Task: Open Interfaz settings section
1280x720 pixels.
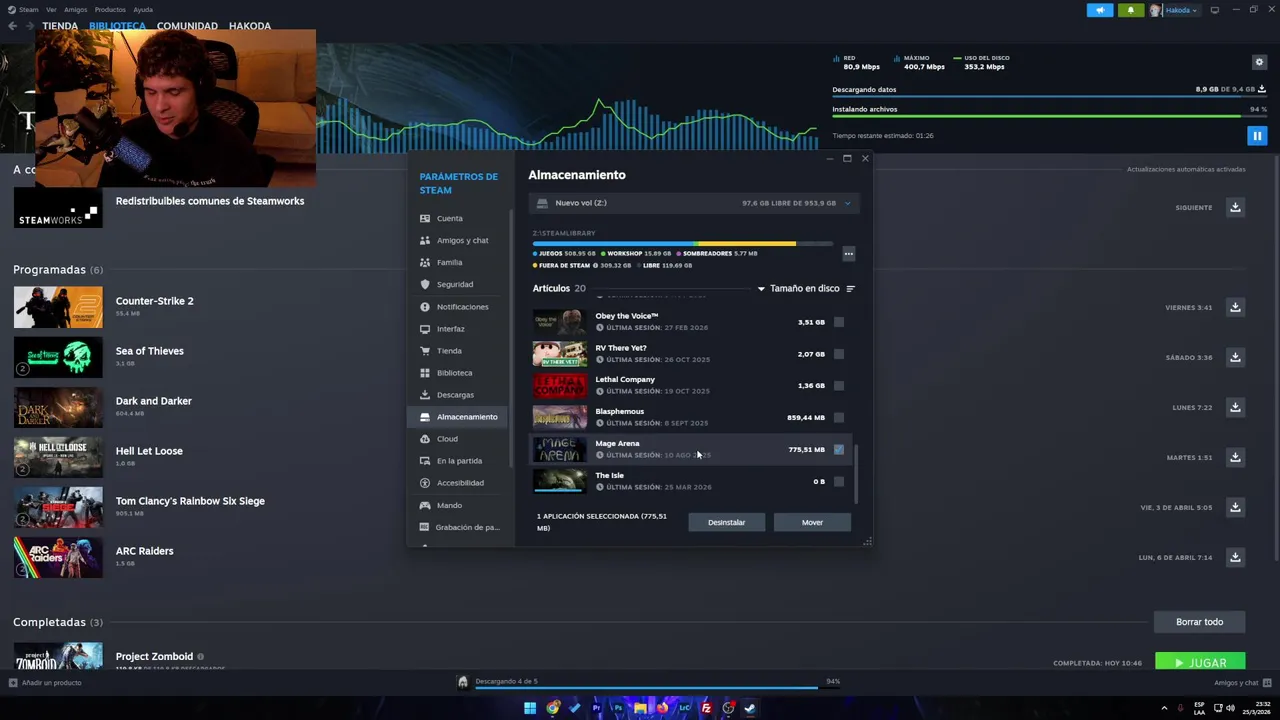Action: tap(460, 329)
